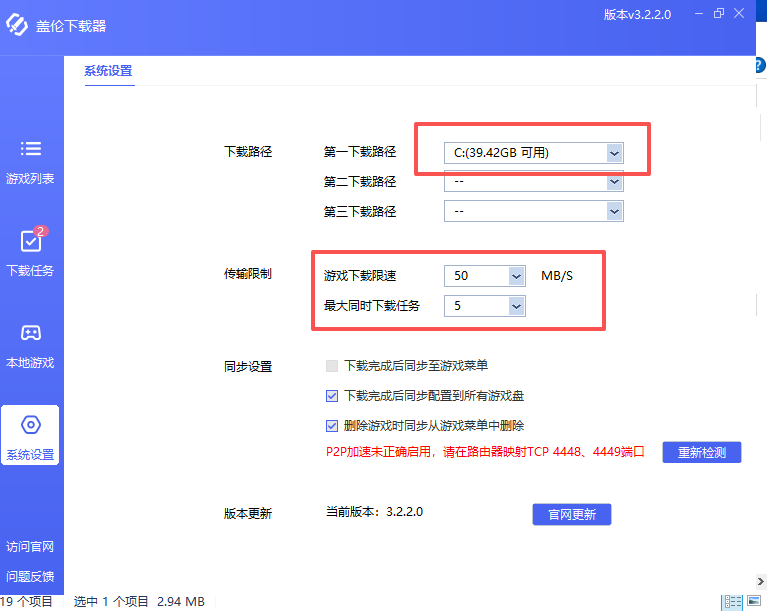Image resolution: width=767 pixels, height=611 pixels.
Task: Click the 第三下载路径 label
Action: click(x=360, y=212)
